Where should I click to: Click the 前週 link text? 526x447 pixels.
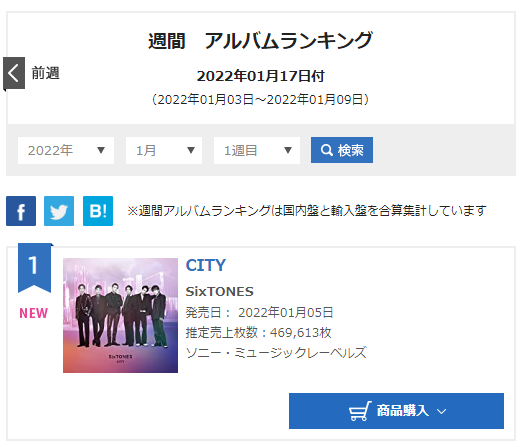click(x=46, y=73)
